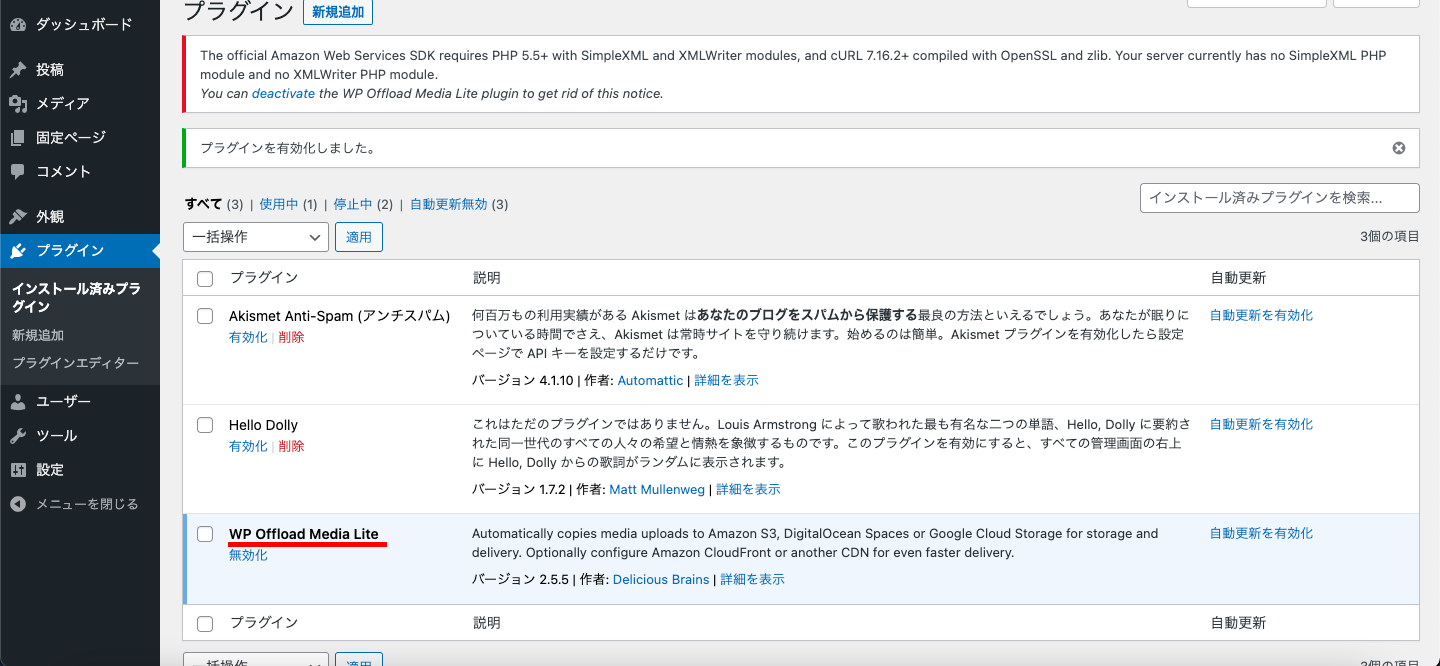1440x666 pixels.
Task: Open the bottom 一括操作 dropdown
Action: click(x=255, y=660)
